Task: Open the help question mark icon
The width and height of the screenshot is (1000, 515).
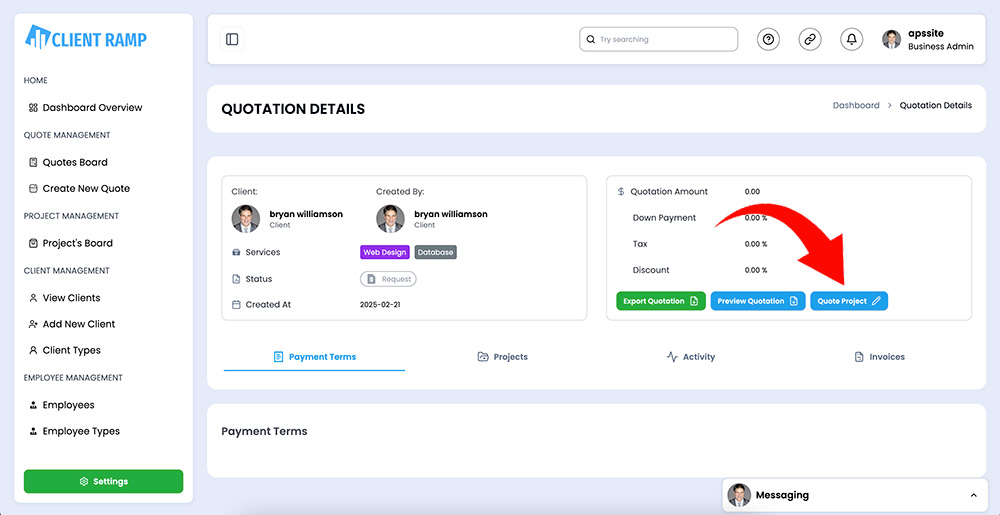Action: pos(768,40)
